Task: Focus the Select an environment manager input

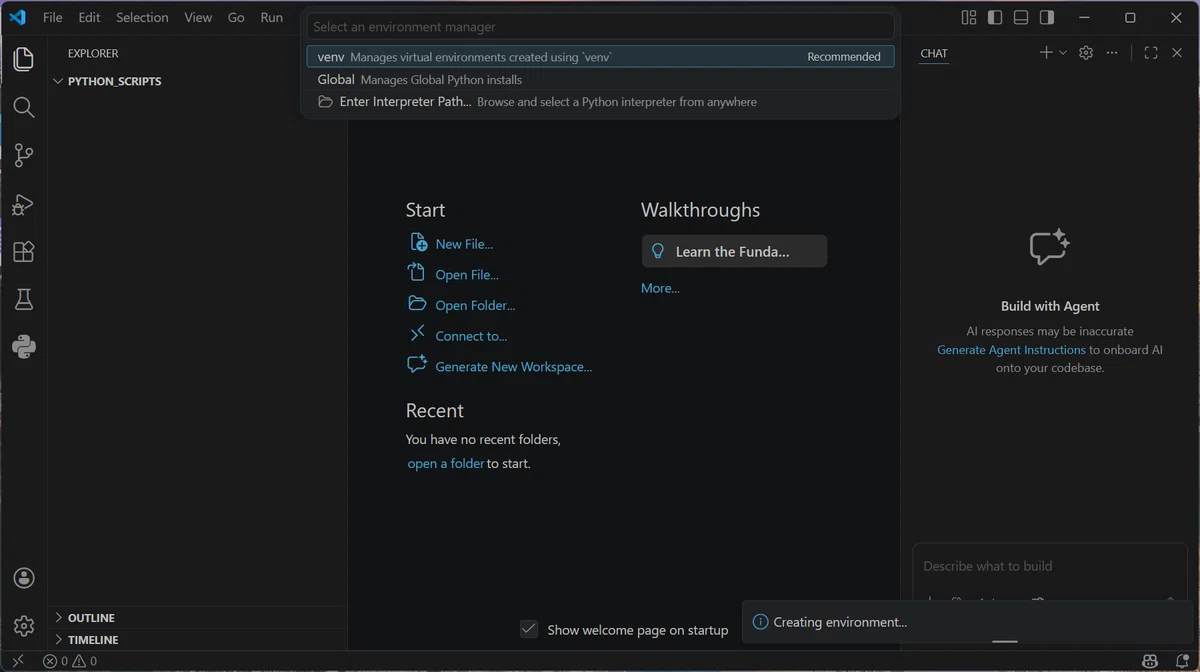Action: pyautogui.click(x=600, y=27)
